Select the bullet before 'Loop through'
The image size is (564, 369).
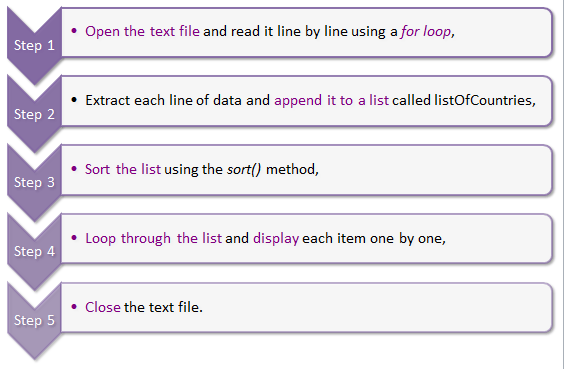click(x=74, y=238)
